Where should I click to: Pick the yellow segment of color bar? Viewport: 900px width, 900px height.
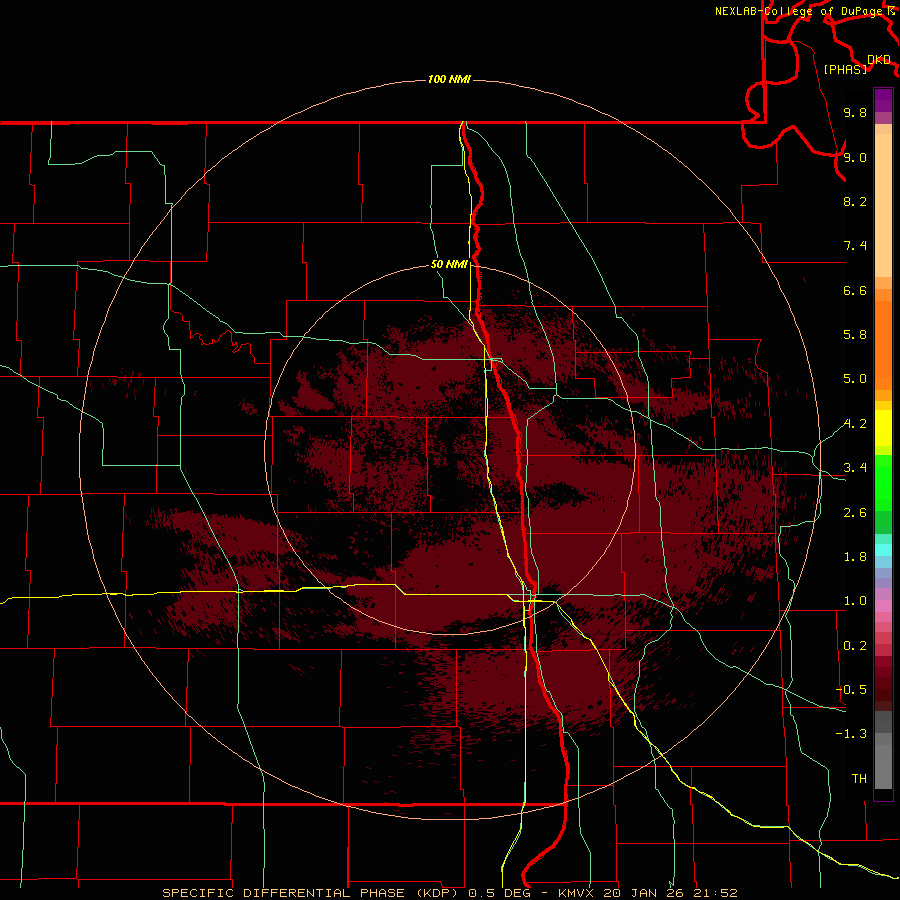[883, 428]
